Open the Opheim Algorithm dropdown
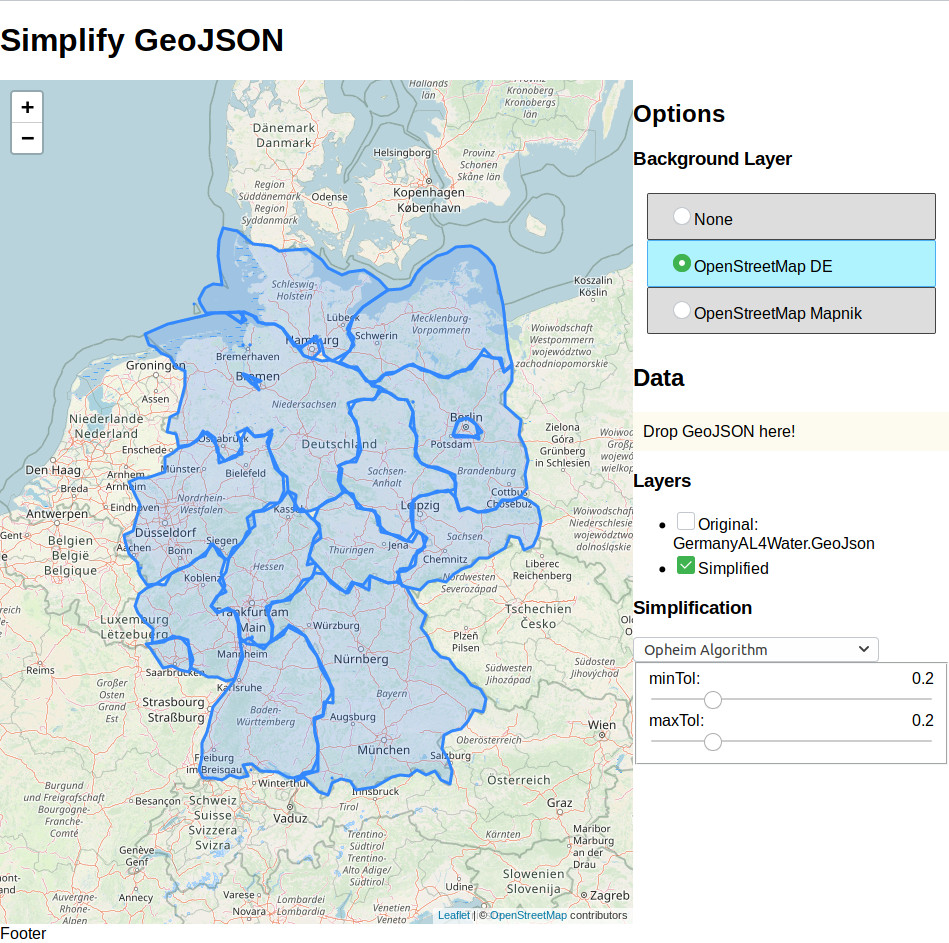Screen dimensions: 949x943 point(756,650)
